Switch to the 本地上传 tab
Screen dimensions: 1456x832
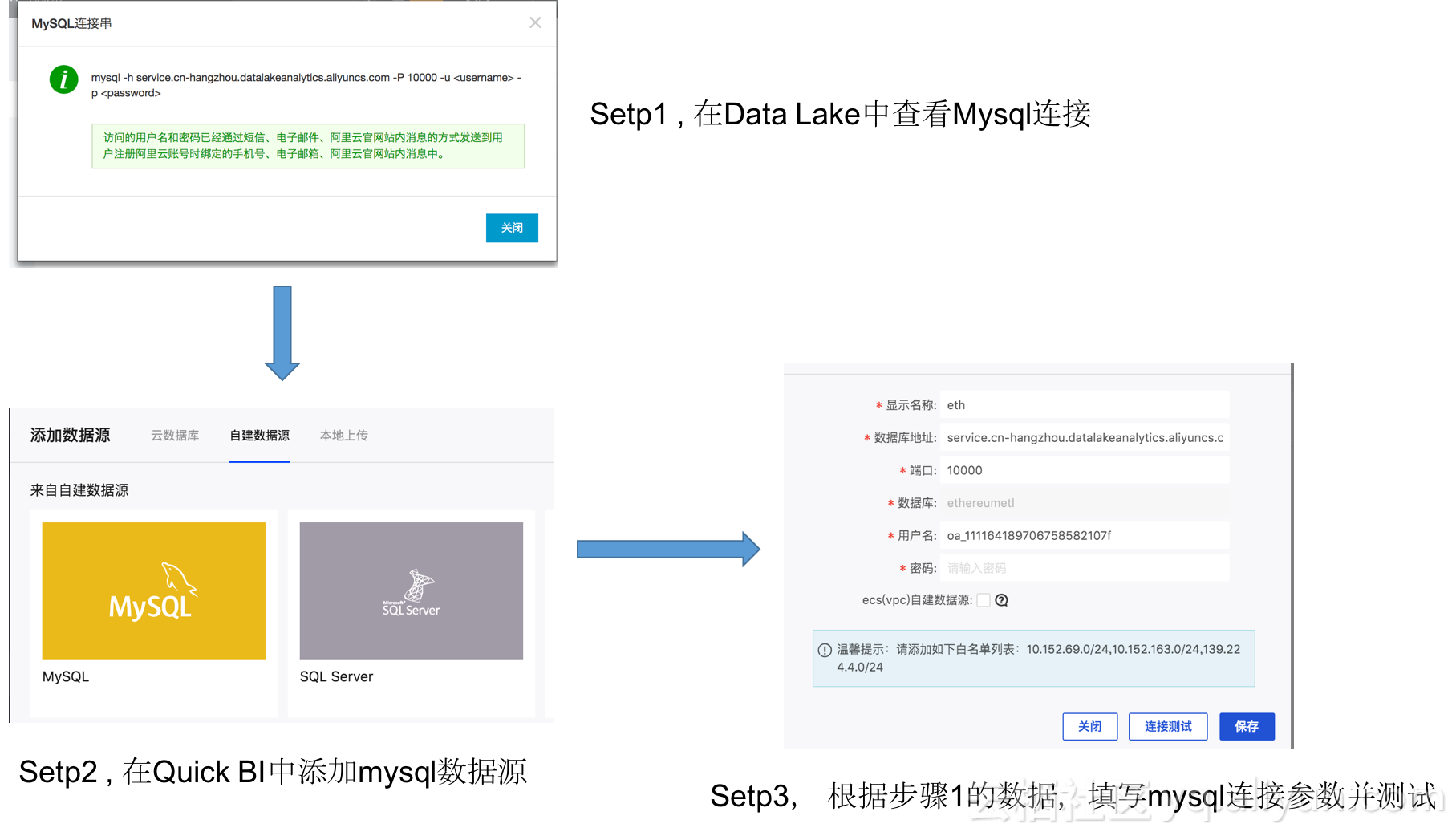344,435
